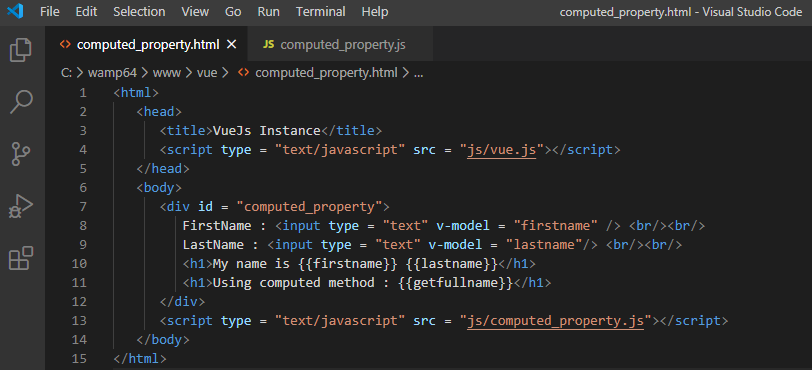Click the VS Code logo icon
Image resolution: width=812 pixels, height=370 pixels.
[15, 11]
